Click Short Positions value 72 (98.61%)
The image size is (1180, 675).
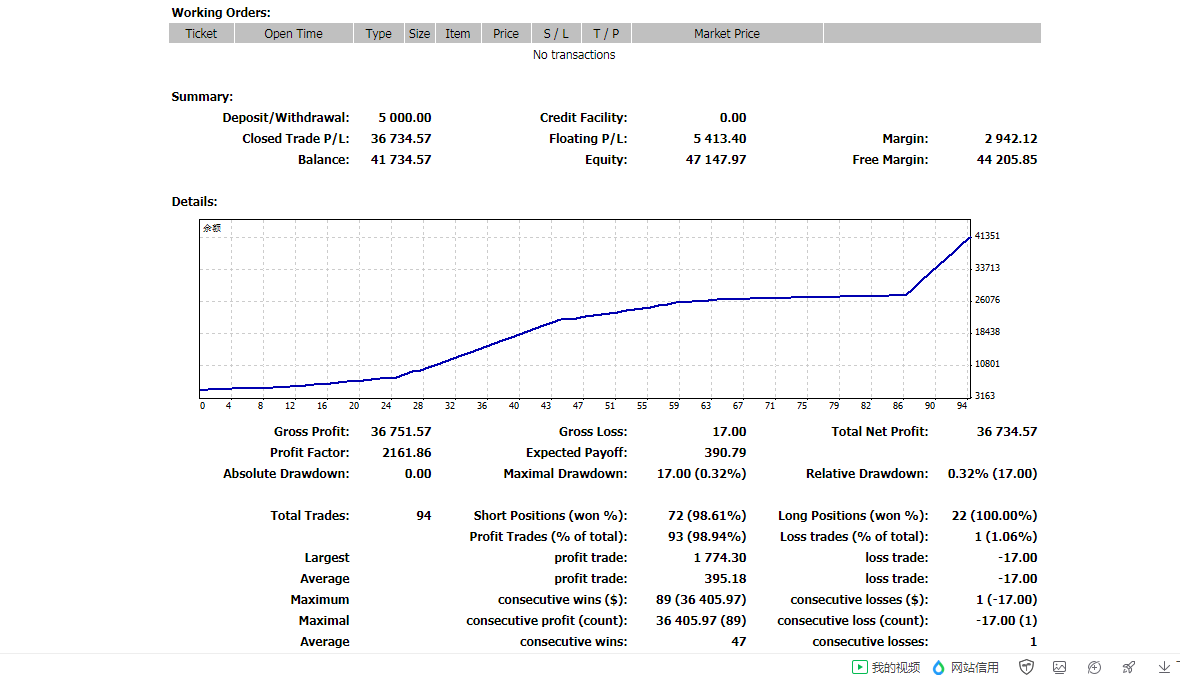[x=707, y=516]
